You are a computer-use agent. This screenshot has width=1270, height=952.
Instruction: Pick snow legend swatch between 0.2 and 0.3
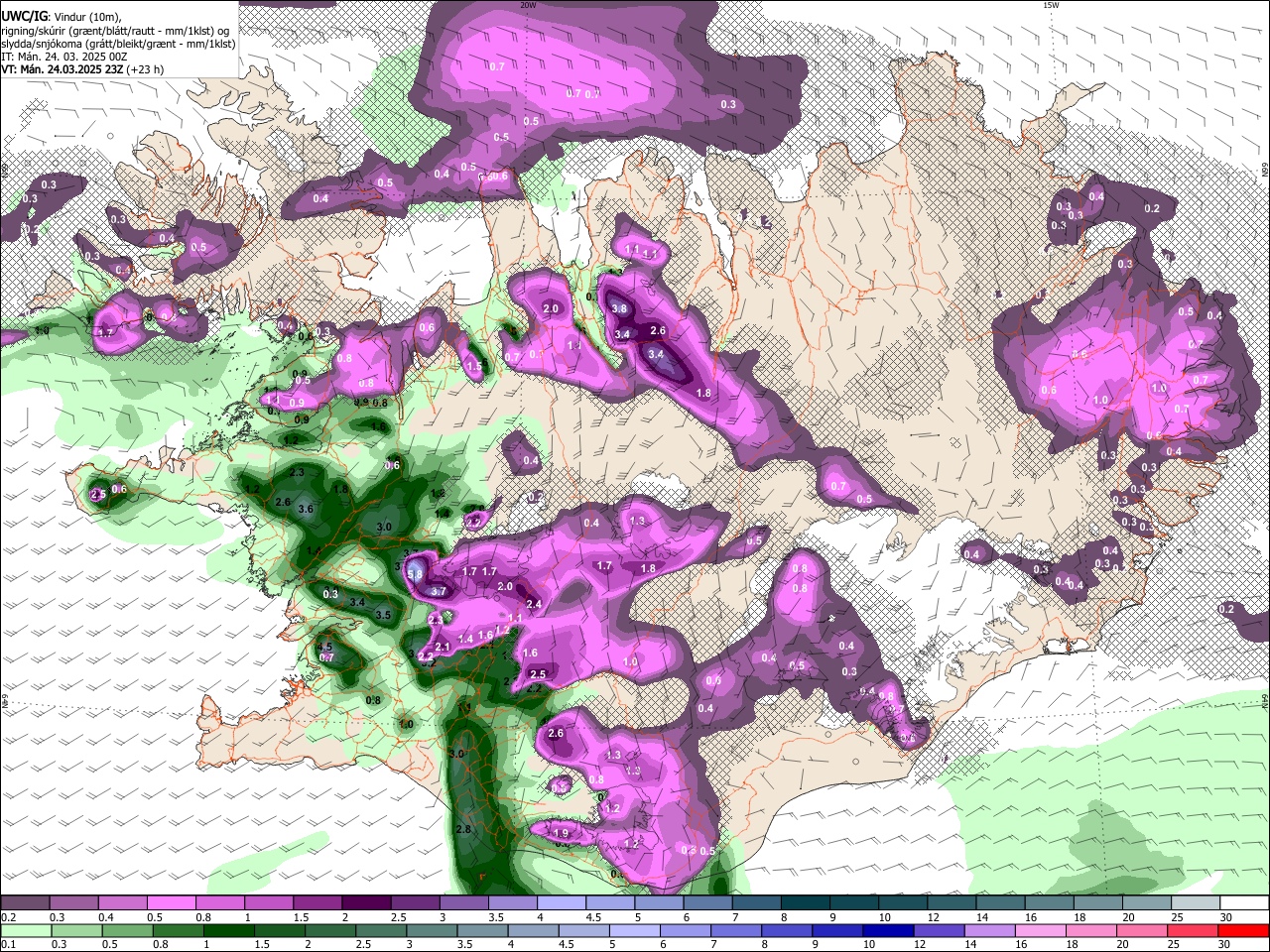coord(25,903)
